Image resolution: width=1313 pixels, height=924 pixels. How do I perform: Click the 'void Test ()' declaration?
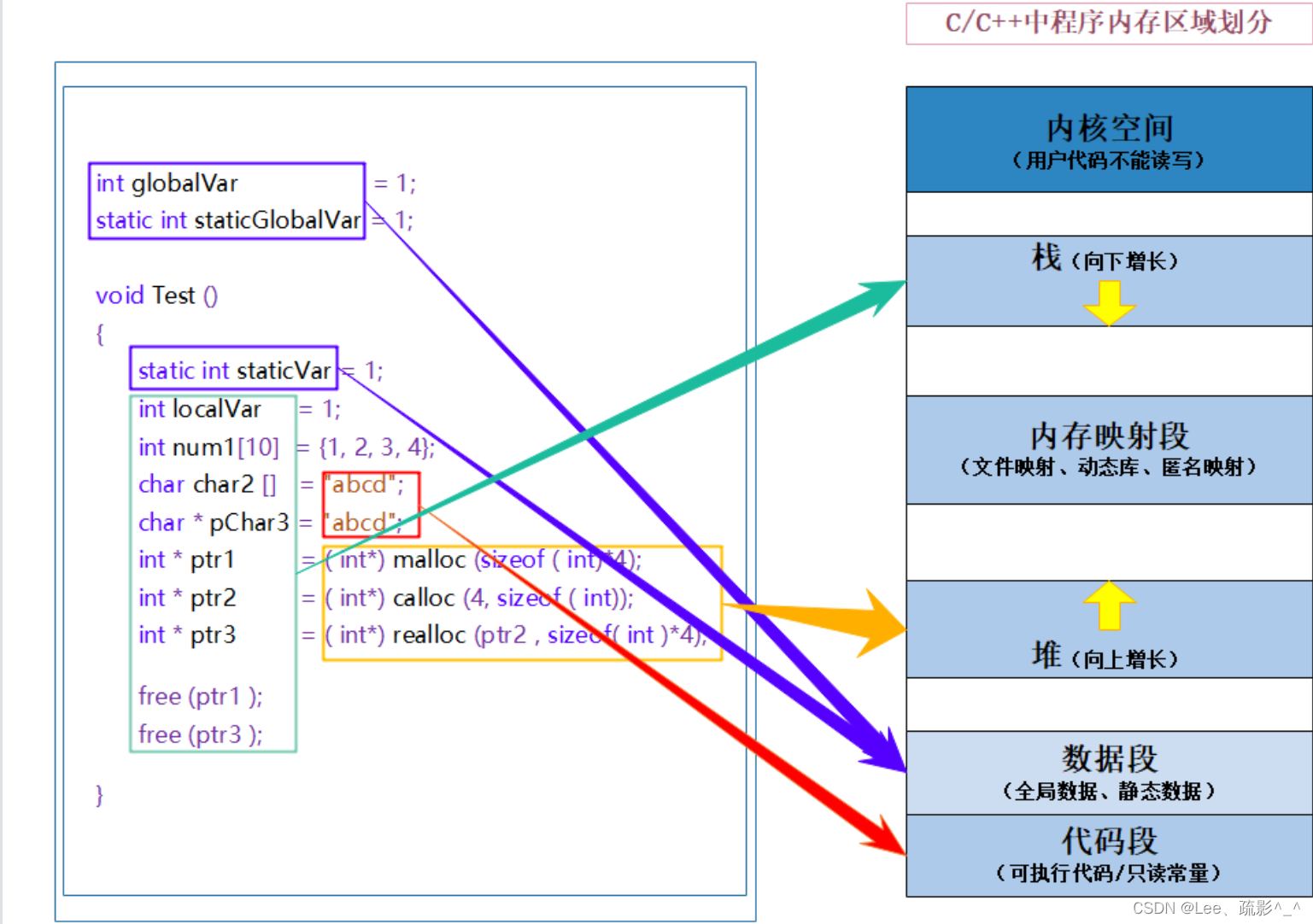point(156,295)
